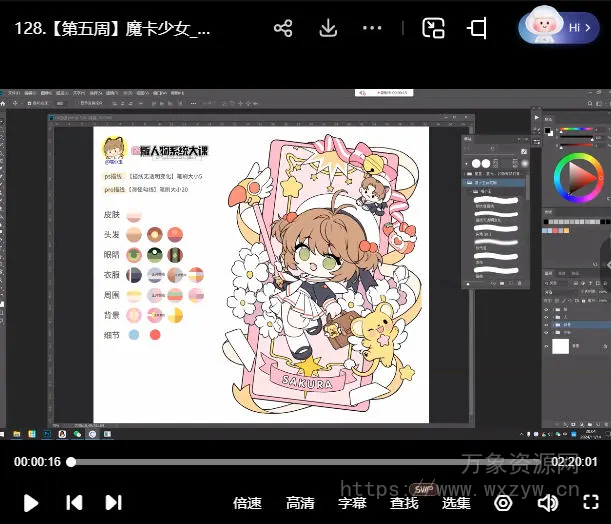The height and width of the screenshot is (524, 611).
Task: Rotate the video with the rotate icon
Action: coord(478,28)
